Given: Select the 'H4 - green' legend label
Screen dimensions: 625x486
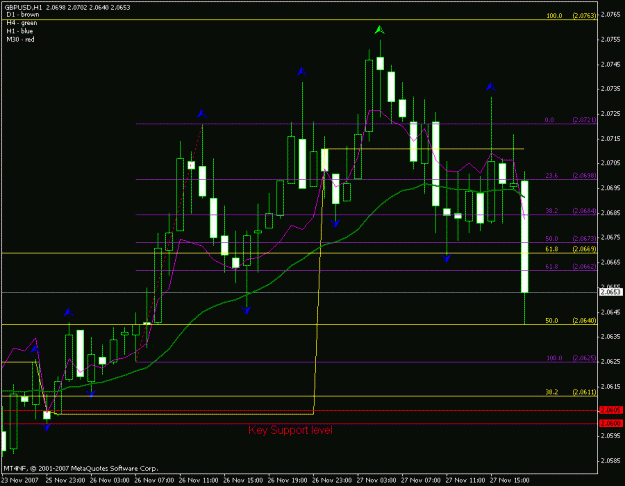Looking at the screenshot, I should coord(22,23).
